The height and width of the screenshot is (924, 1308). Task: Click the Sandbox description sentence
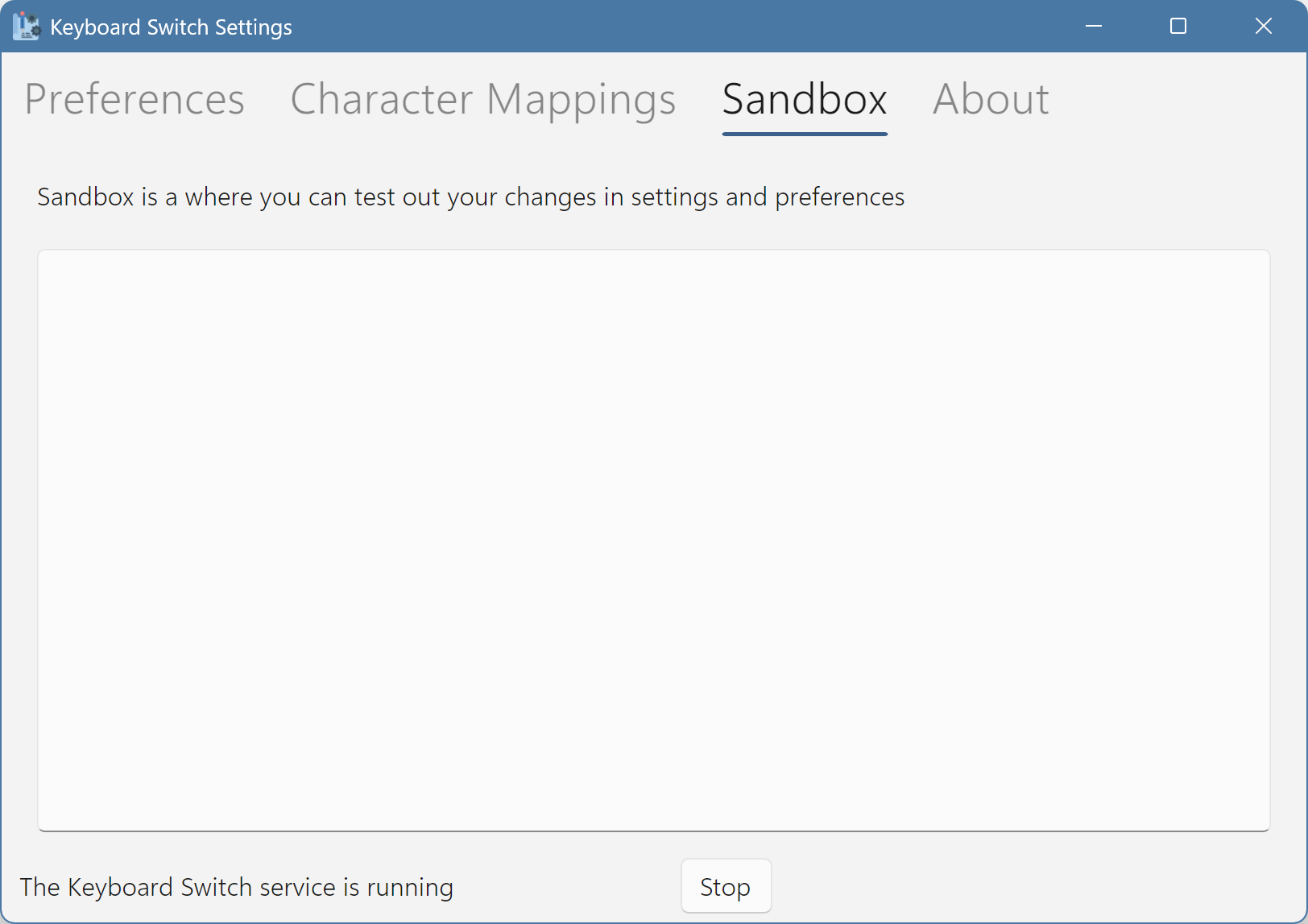coord(471,197)
